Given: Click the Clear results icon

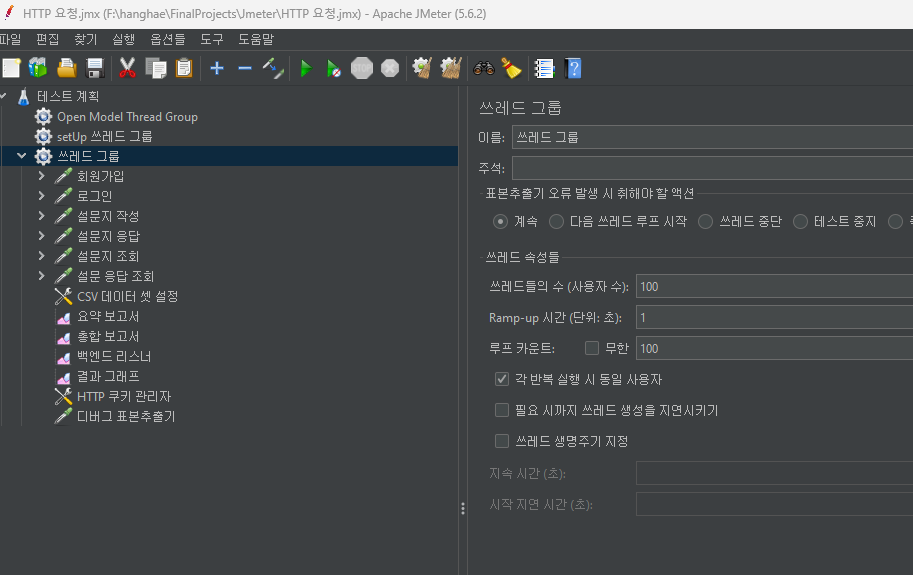Looking at the screenshot, I should point(422,68).
